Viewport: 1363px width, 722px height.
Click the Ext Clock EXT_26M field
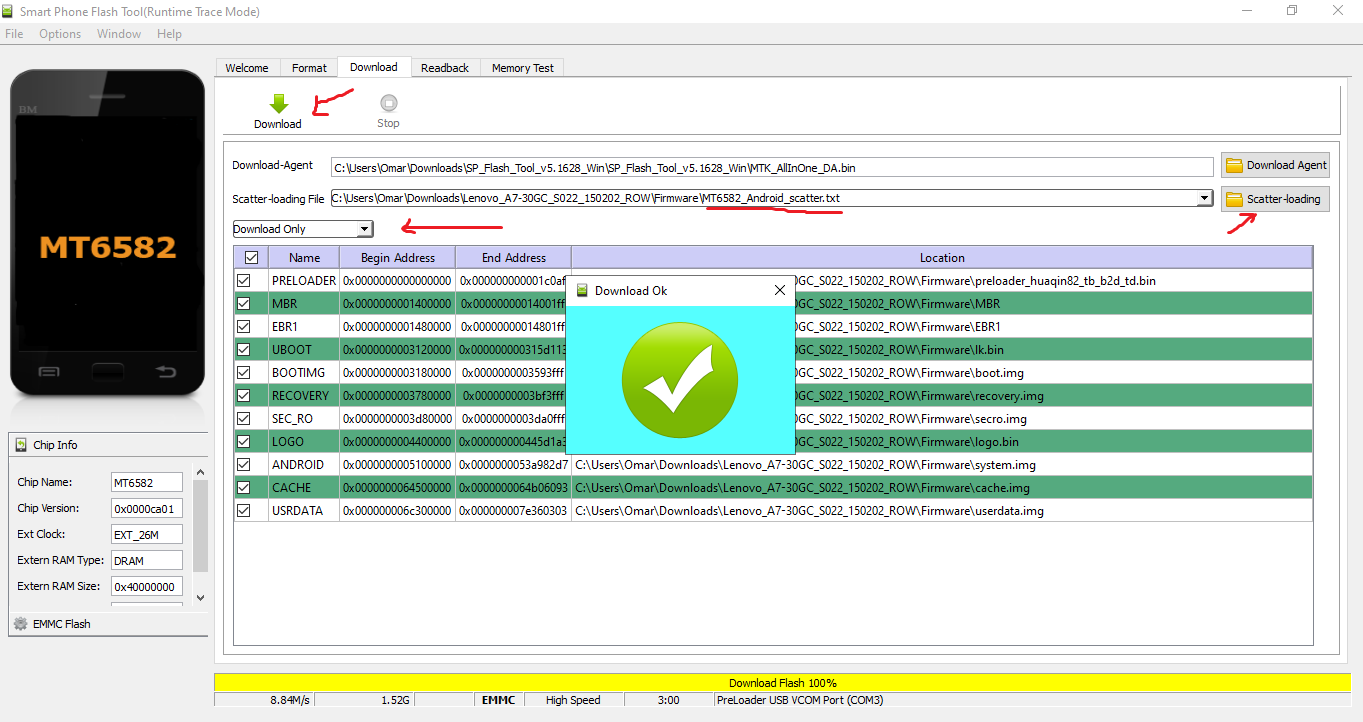click(147, 535)
